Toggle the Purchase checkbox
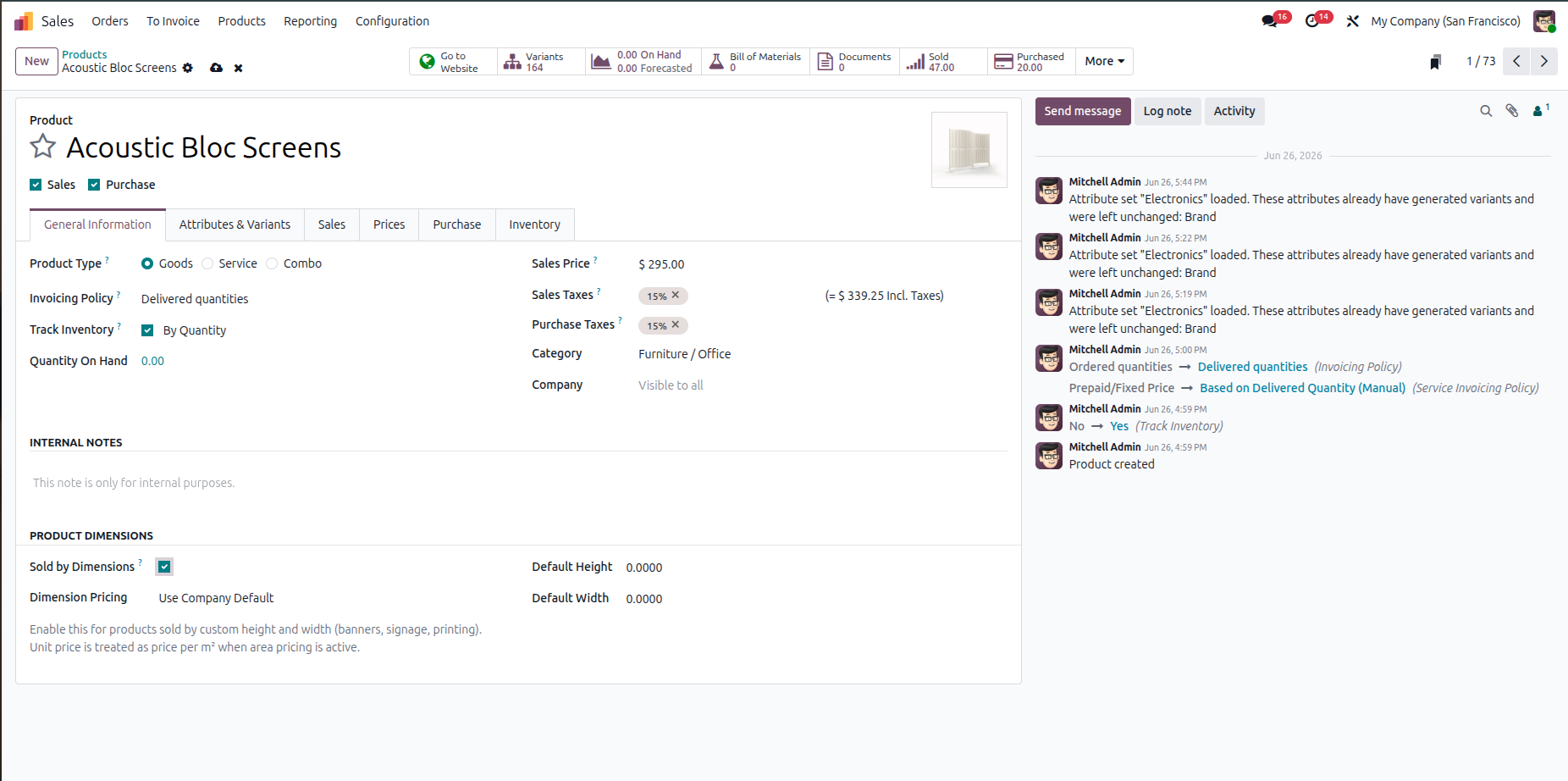 pos(94,185)
